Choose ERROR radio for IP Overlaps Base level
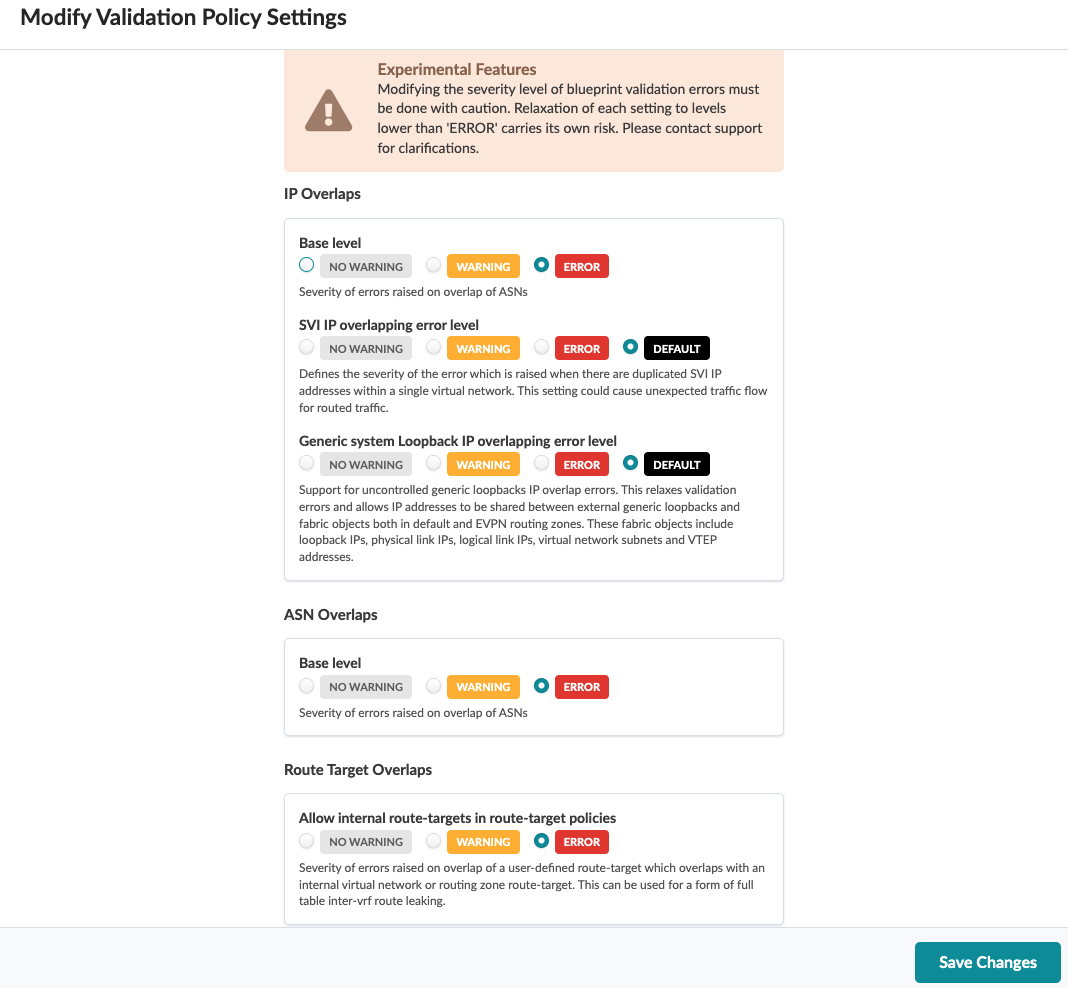Viewport: 1068px width, 988px height. tap(542, 266)
